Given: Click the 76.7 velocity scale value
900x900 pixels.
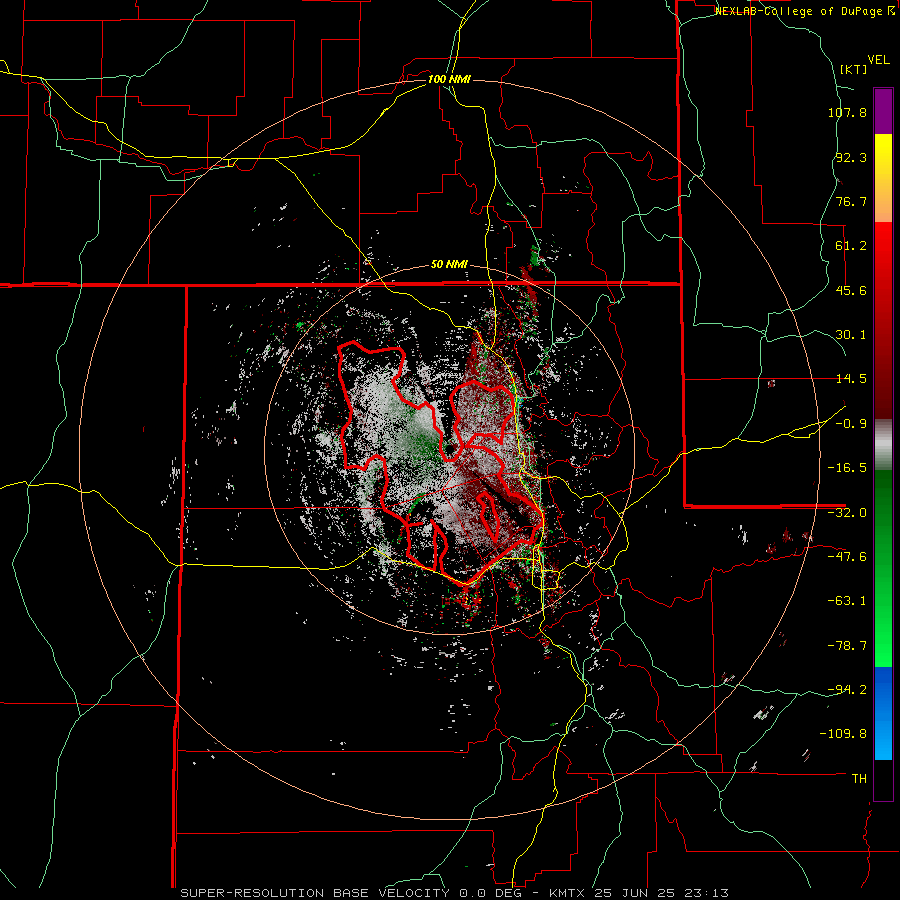Looking at the screenshot, I should point(851,201).
